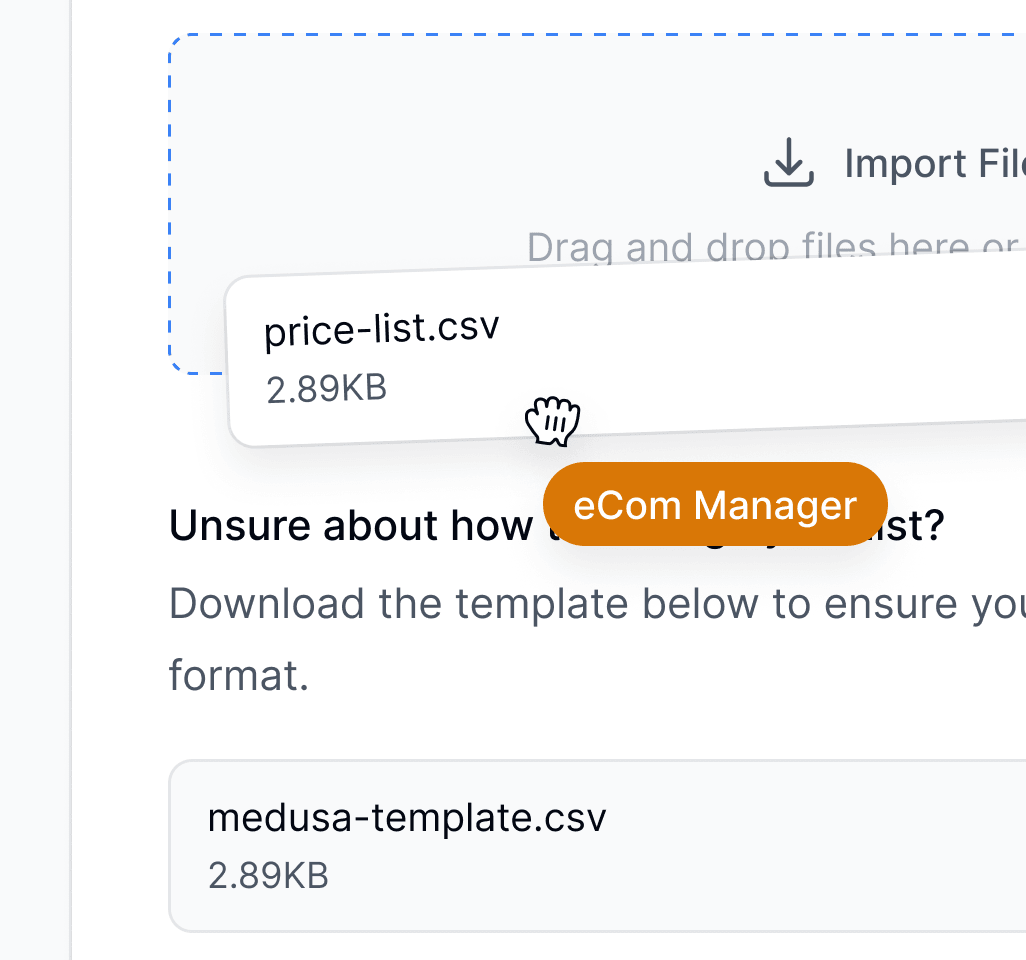Click the medusa-template.csv file name text

point(407,818)
